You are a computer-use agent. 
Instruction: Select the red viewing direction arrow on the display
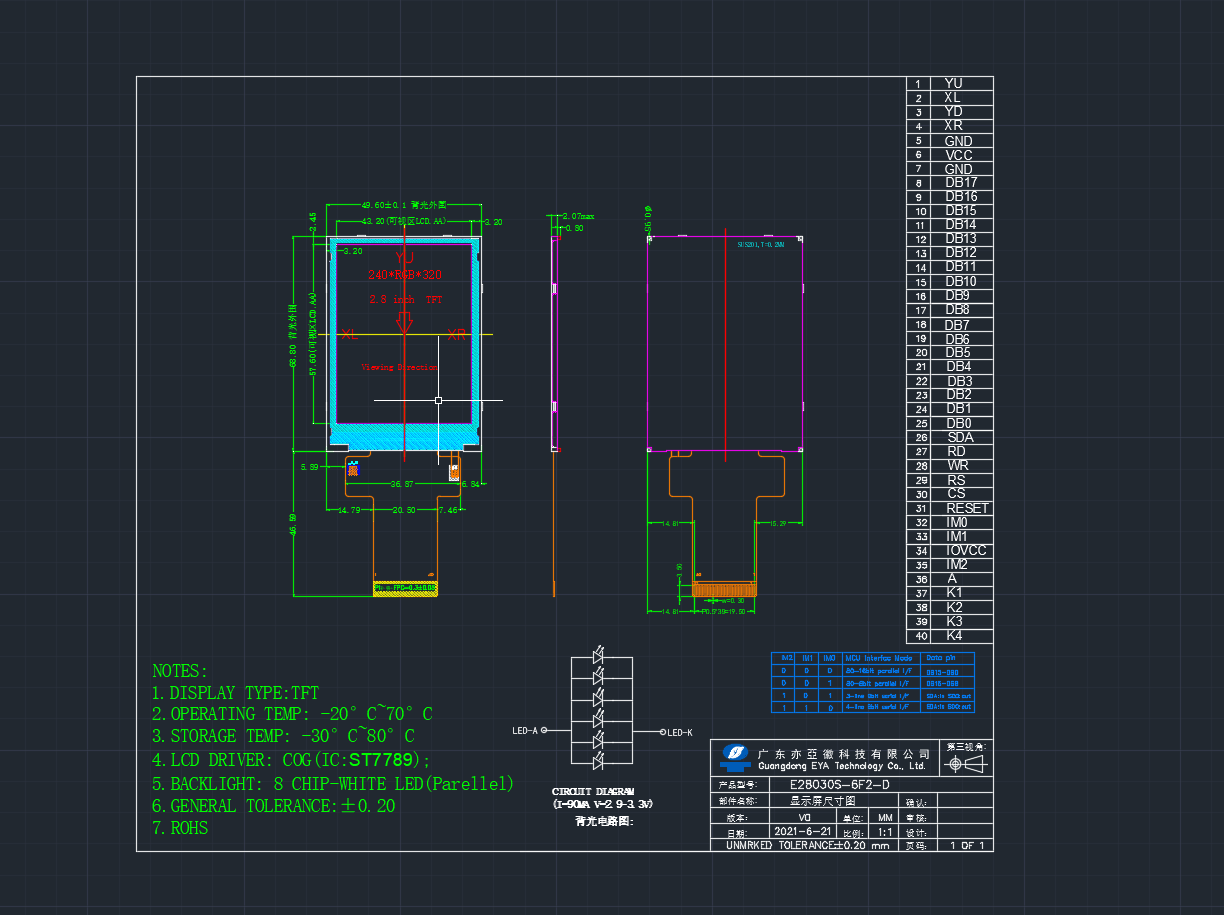pyautogui.click(x=404, y=323)
